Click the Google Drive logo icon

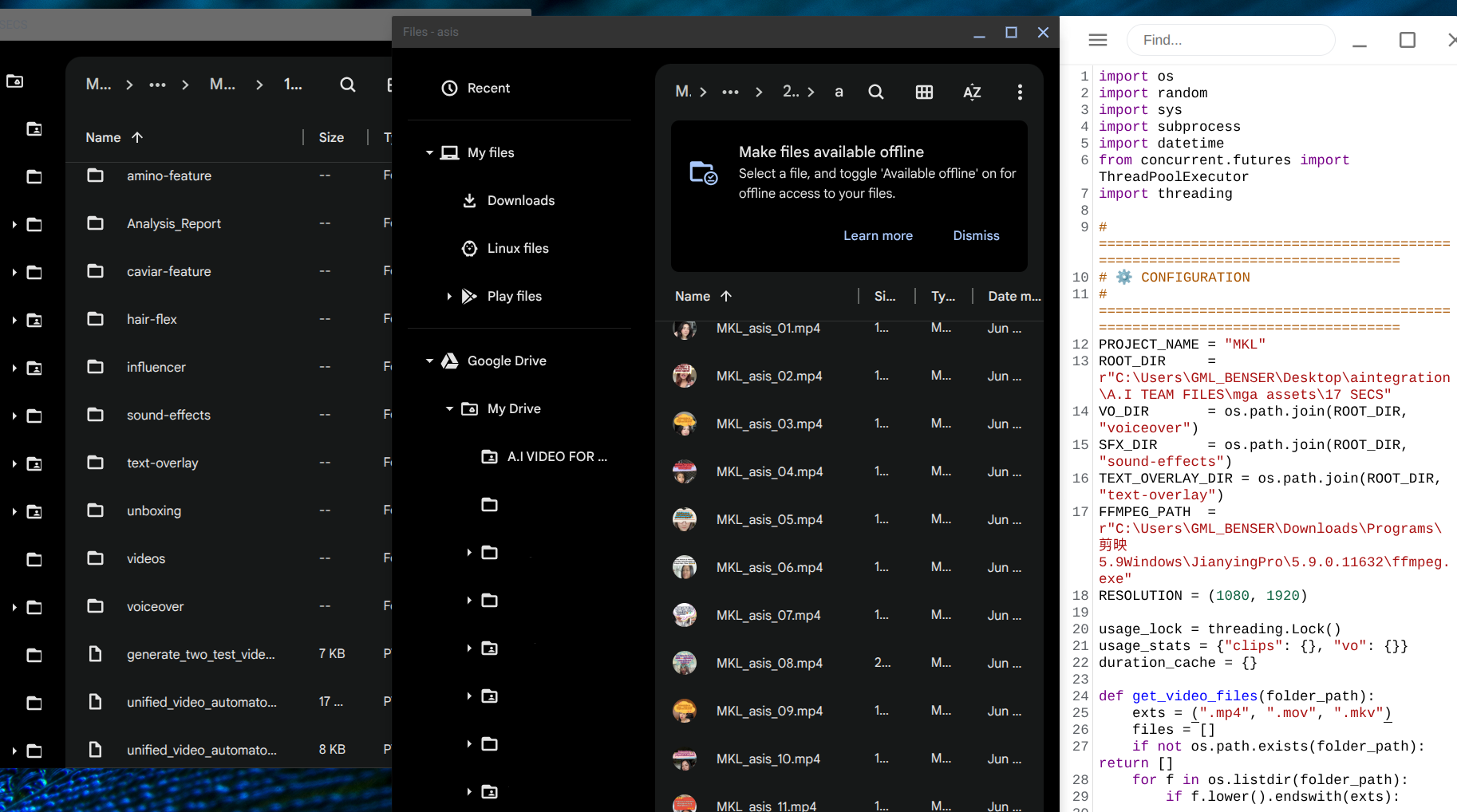coord(450,361)
